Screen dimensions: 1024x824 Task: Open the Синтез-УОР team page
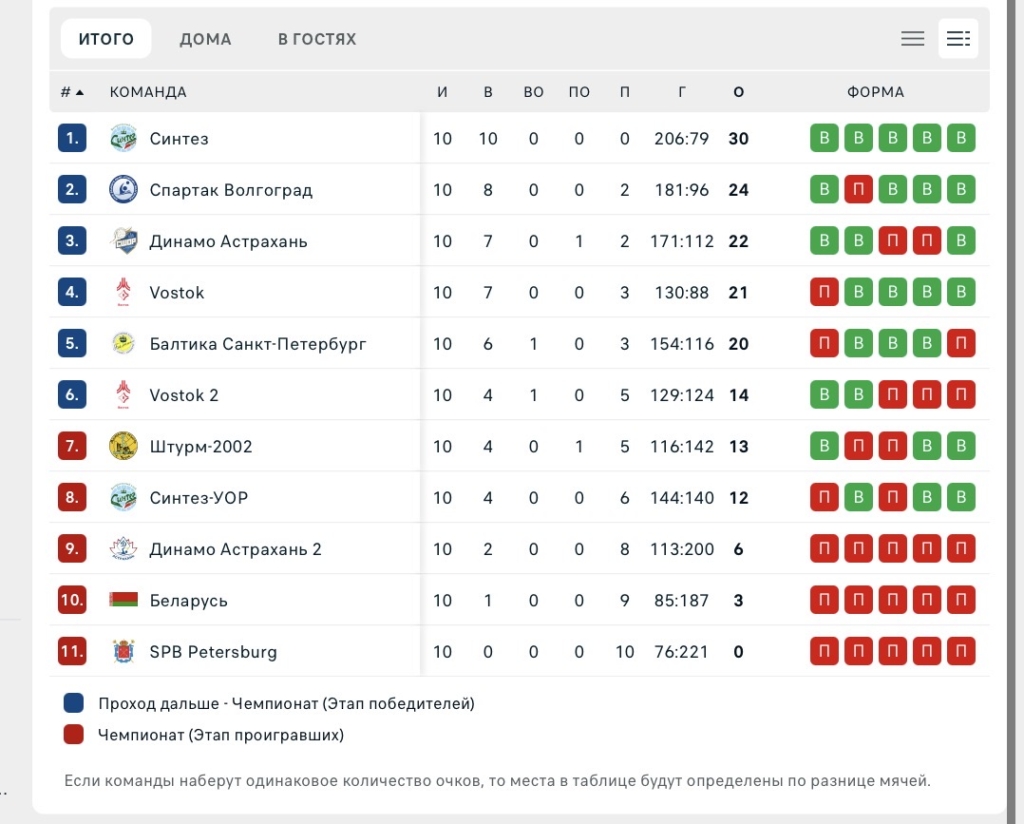point(198,498)
